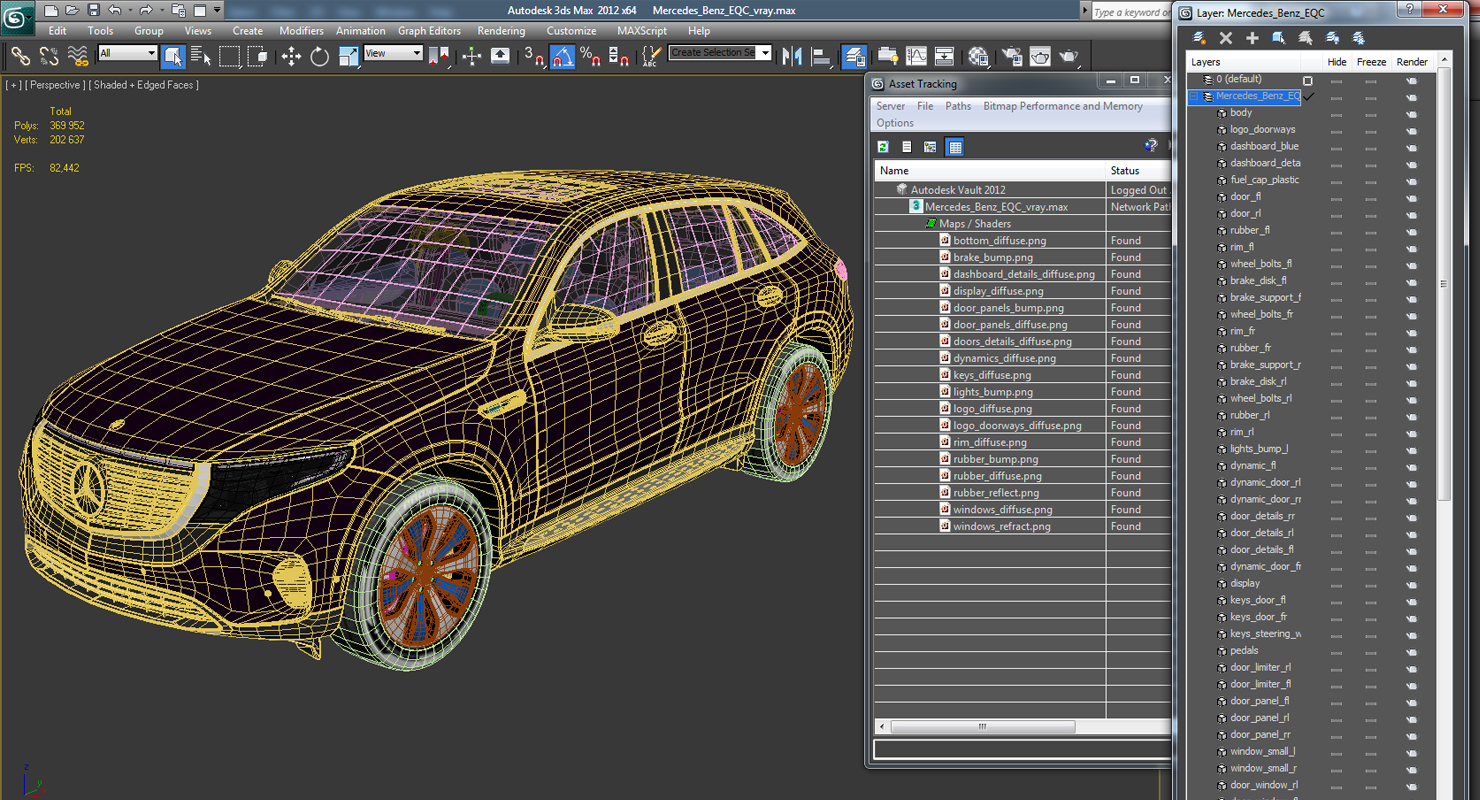Open the View reference coordinate dropdown
Screen dimensions: 1480x800
point(393,53)
